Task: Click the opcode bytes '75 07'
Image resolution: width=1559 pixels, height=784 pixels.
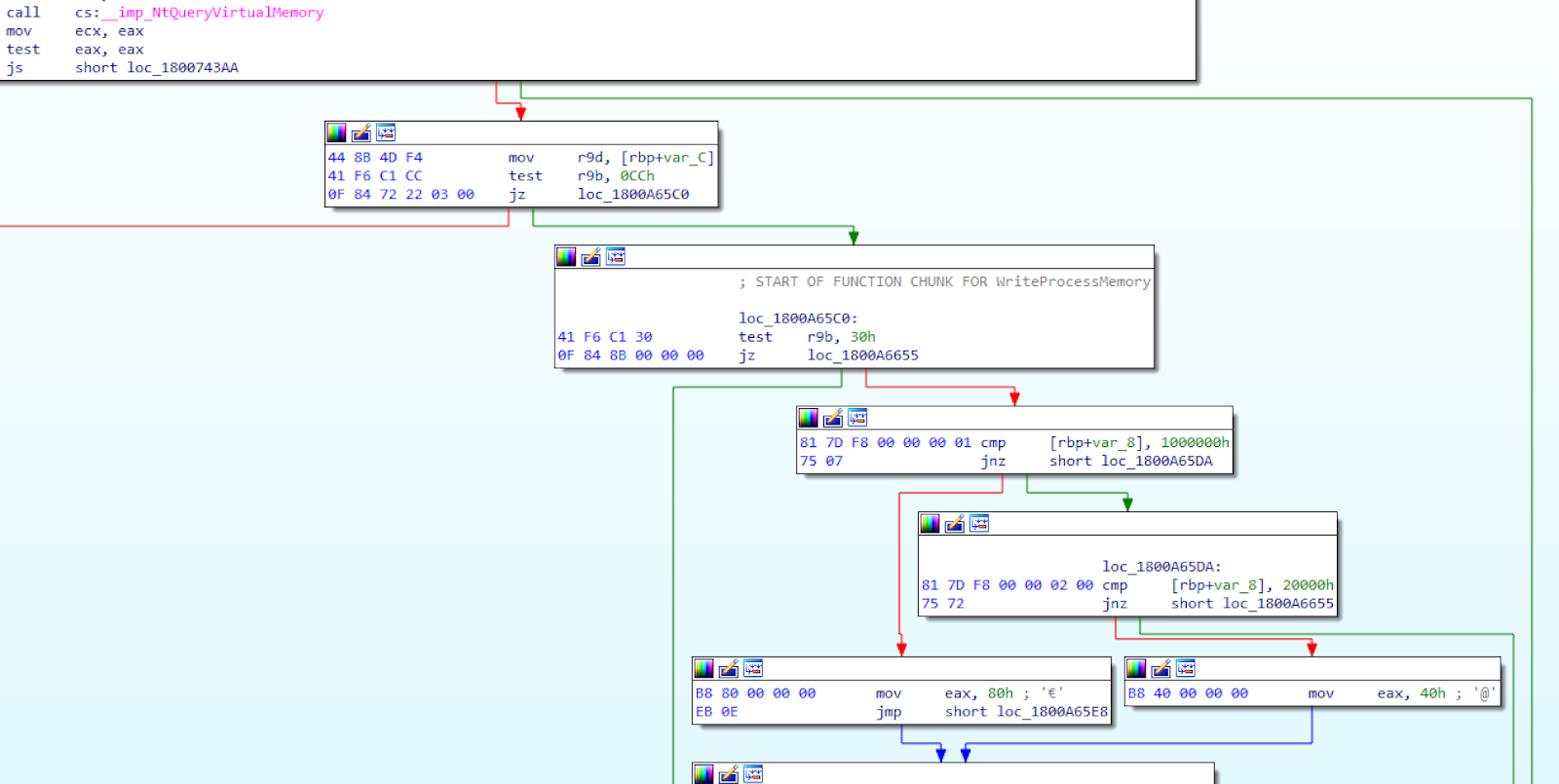Action: click(x=821, y=462)
